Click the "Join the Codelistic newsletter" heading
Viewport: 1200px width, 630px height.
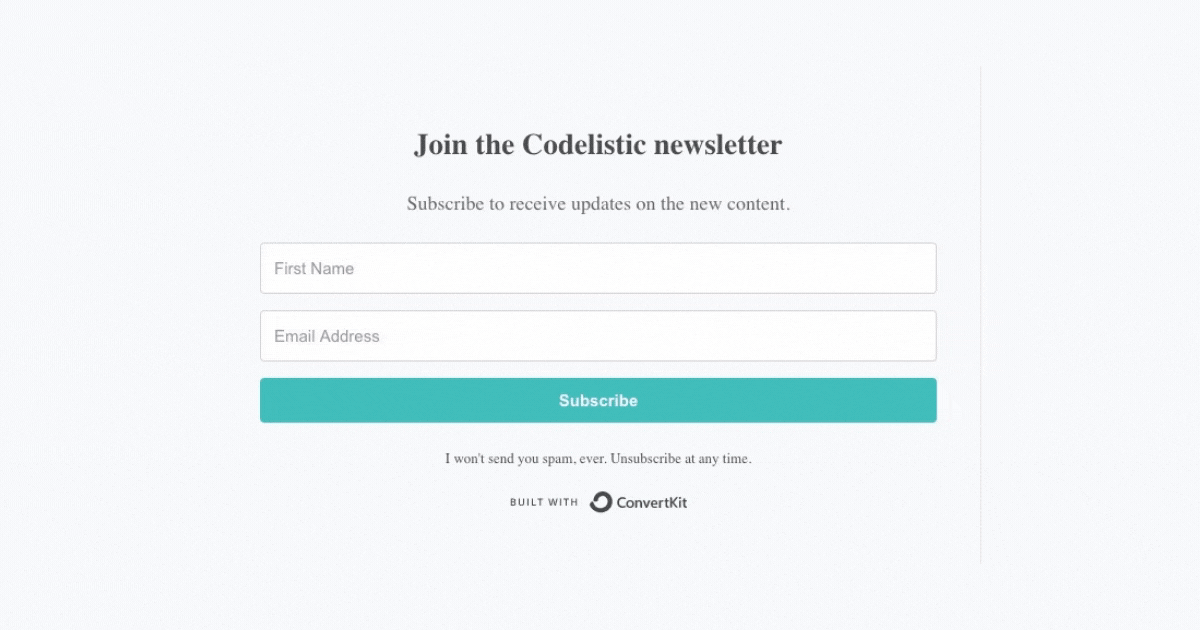click(598, 145)
